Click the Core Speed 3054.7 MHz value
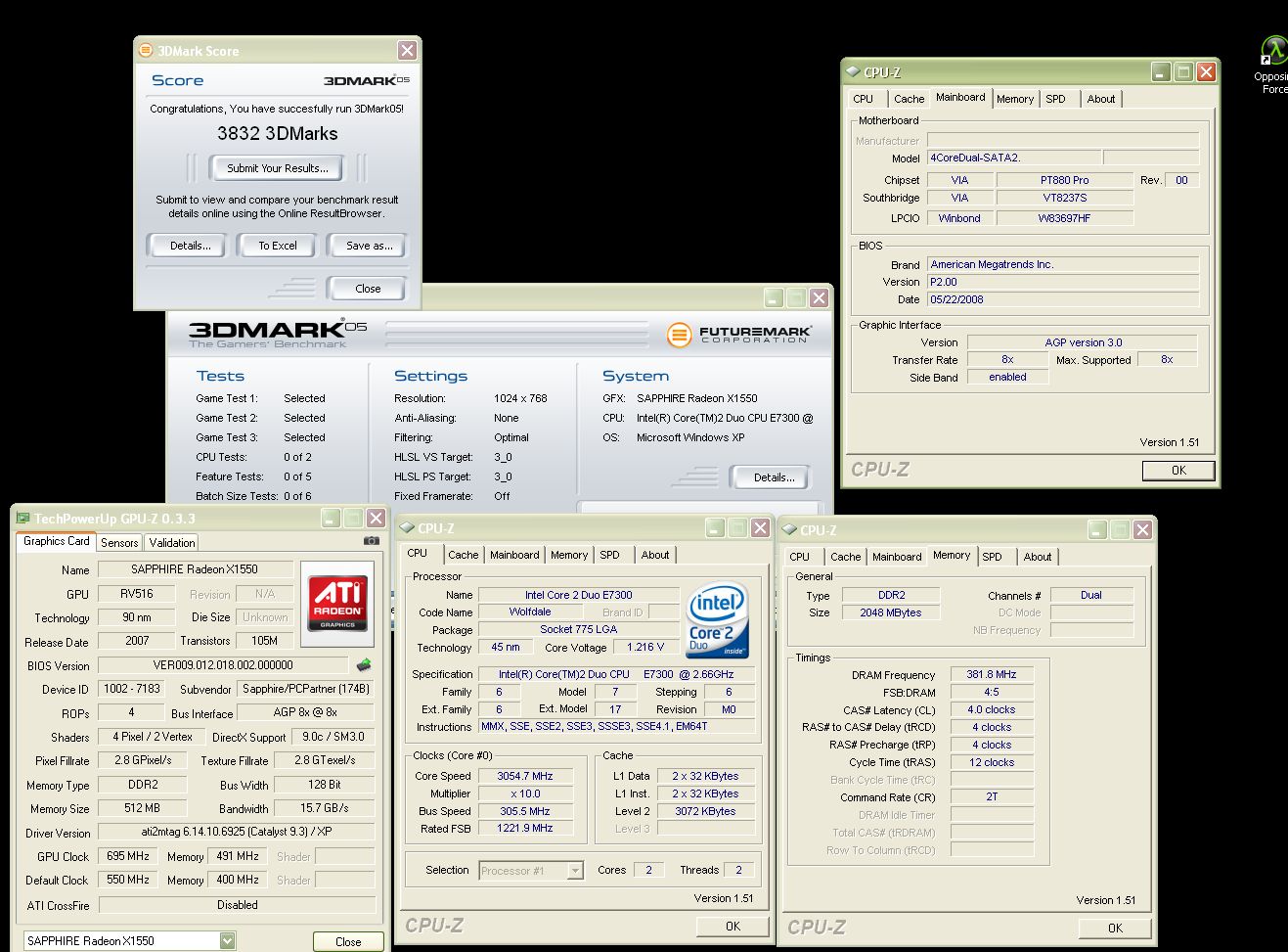Screen dimensions: 1288x952 [524, 776]
